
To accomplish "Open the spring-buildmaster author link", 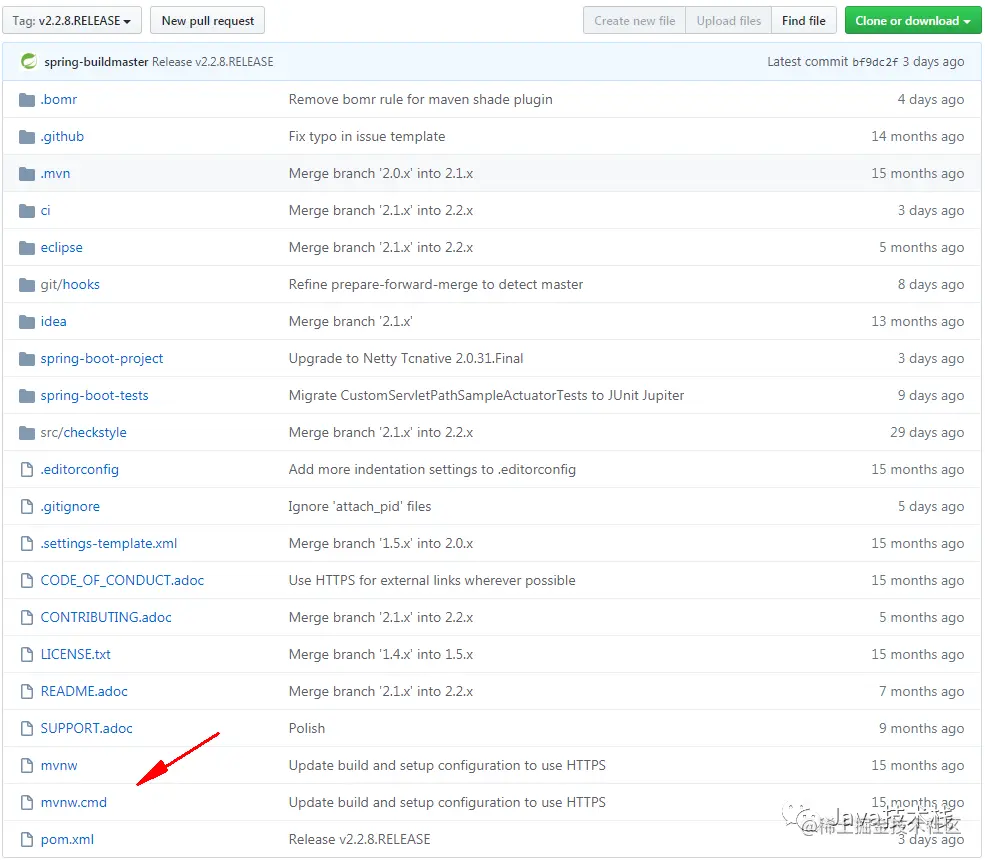I will point(96,62).
